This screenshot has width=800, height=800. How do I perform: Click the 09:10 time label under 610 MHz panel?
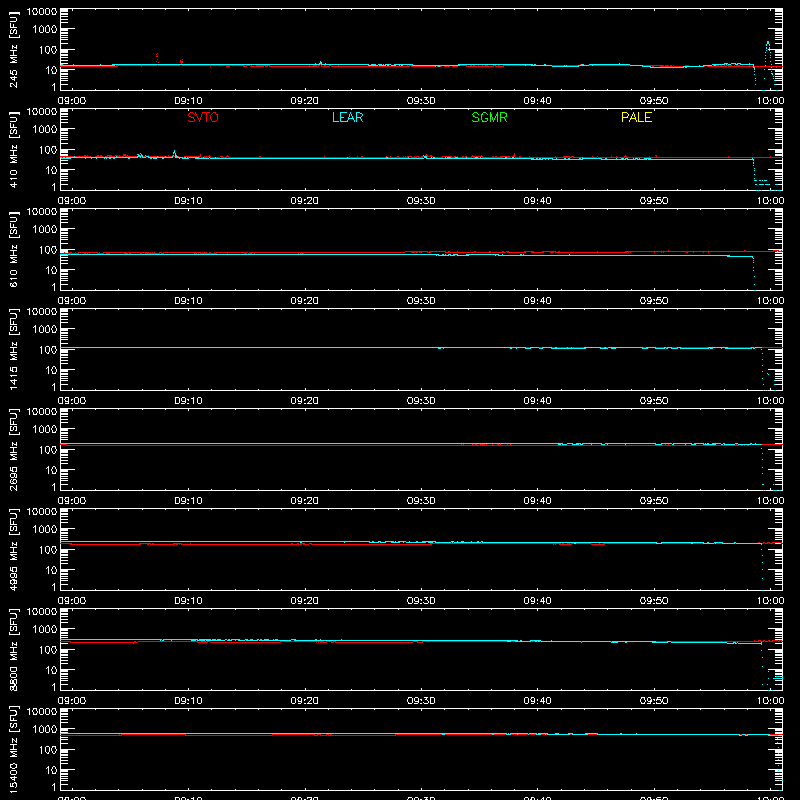pyautogui.click(x=188, y=301)
